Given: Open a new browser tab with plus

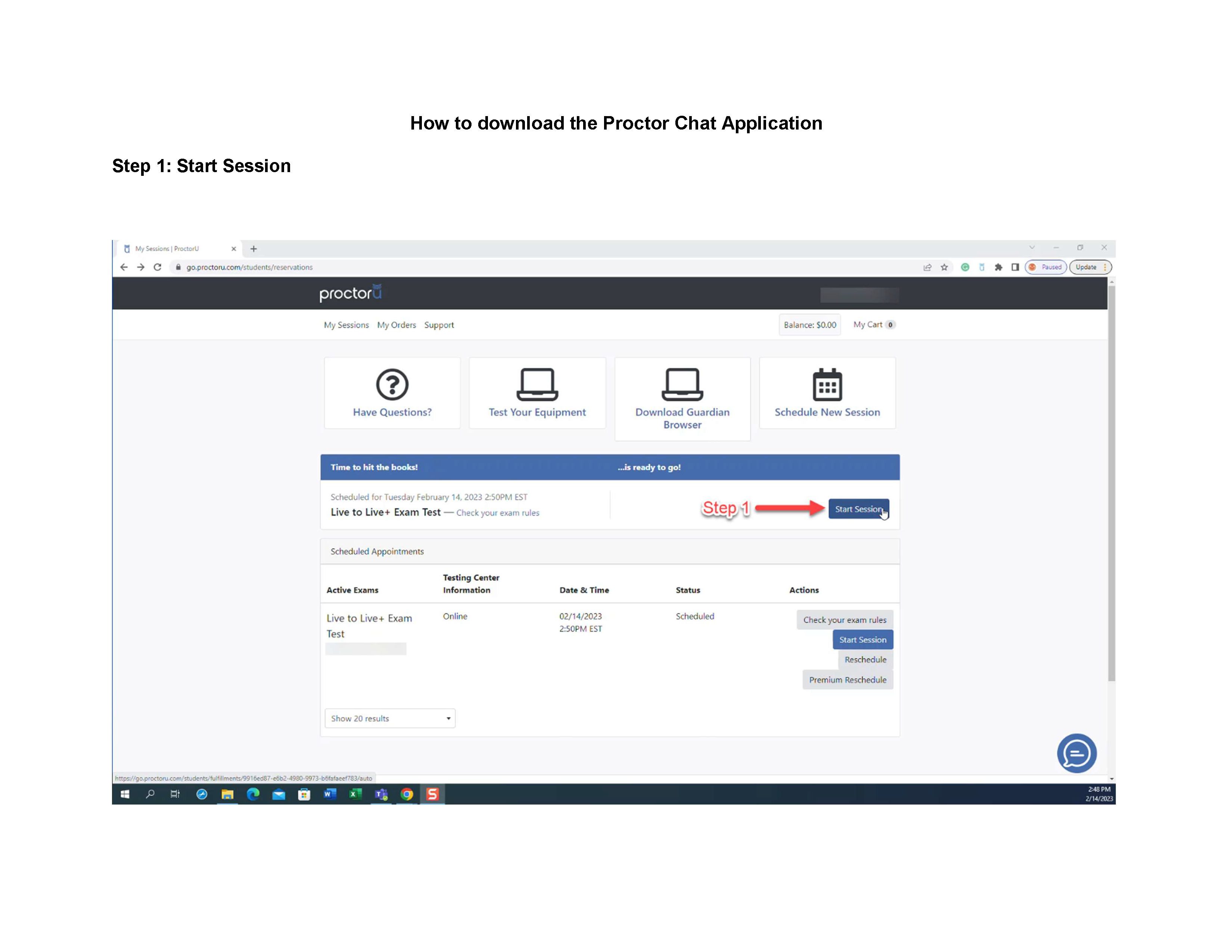Looking at the screenshot, I should point(253,249).
